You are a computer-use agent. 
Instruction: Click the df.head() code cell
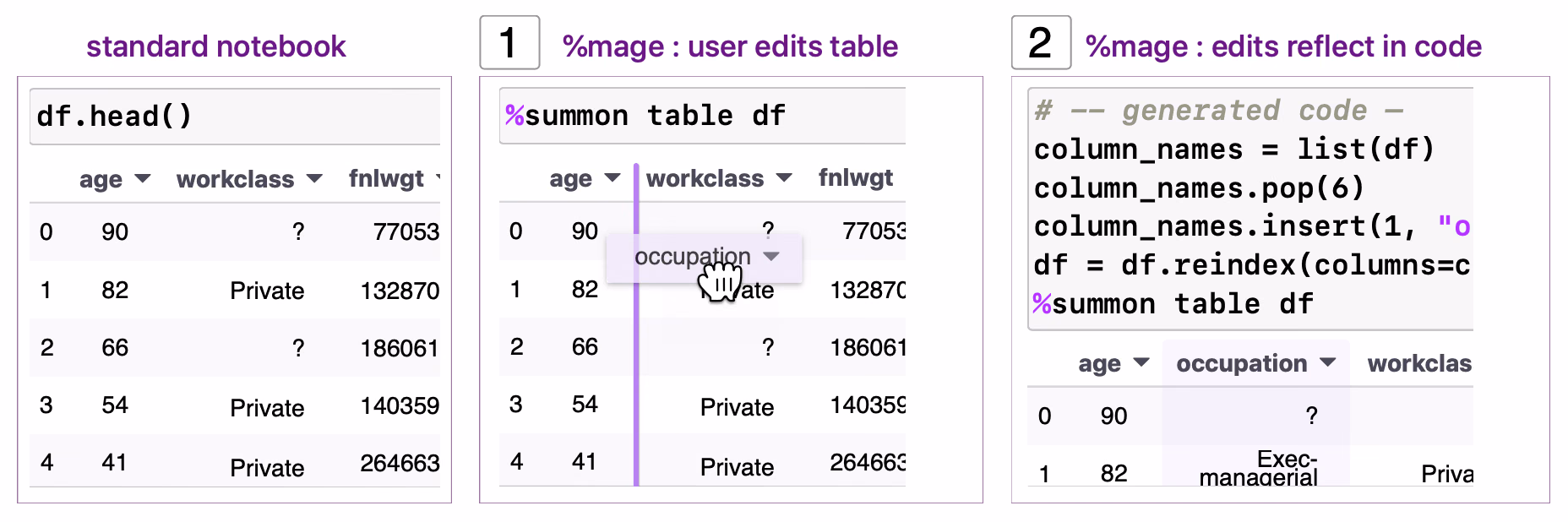[235, 117]
